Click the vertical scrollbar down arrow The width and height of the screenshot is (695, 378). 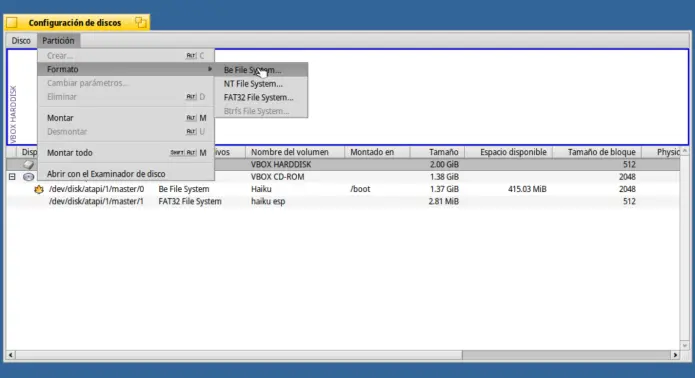[x=685, y=346]
